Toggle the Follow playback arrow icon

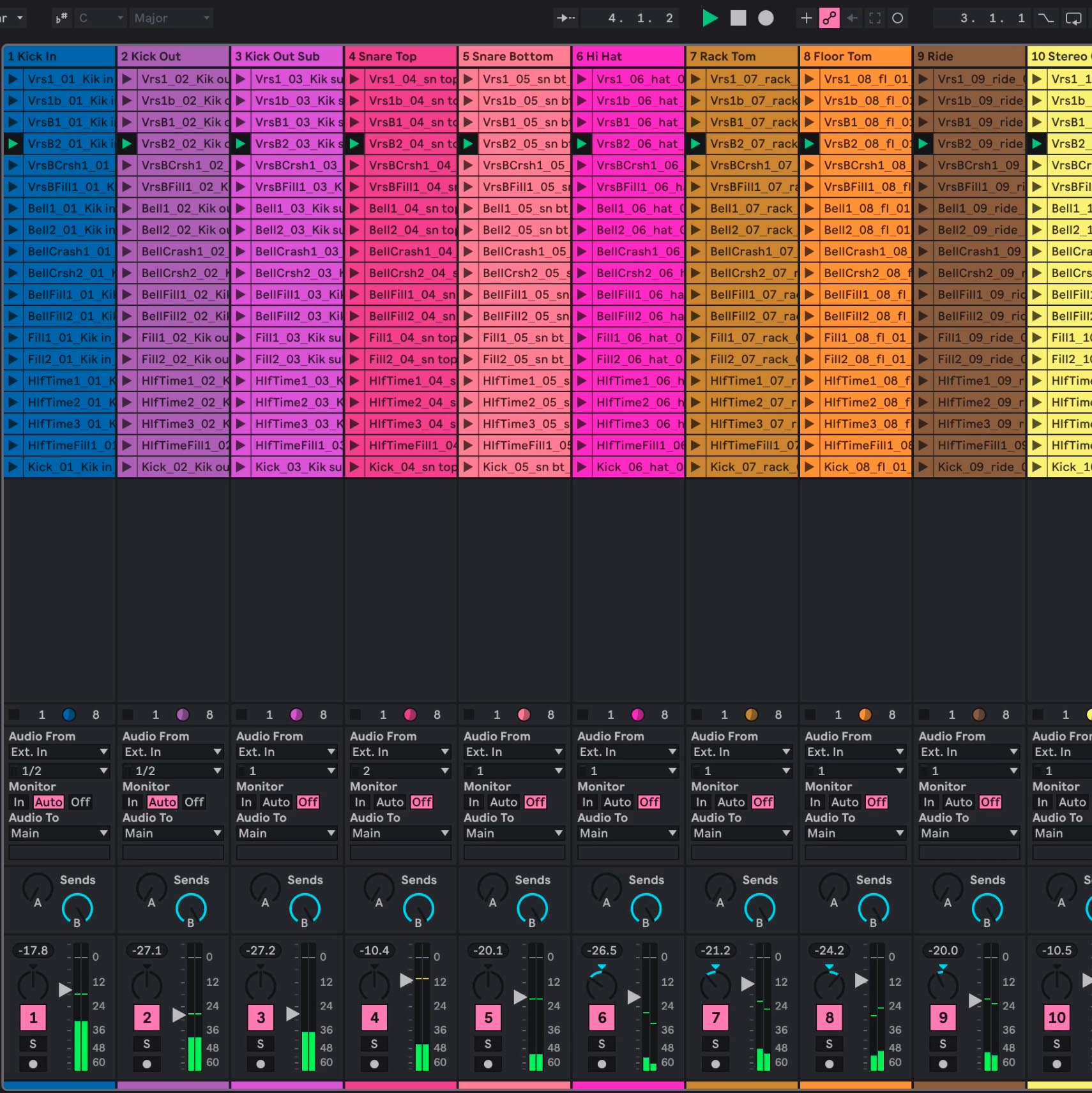point(565,18)
